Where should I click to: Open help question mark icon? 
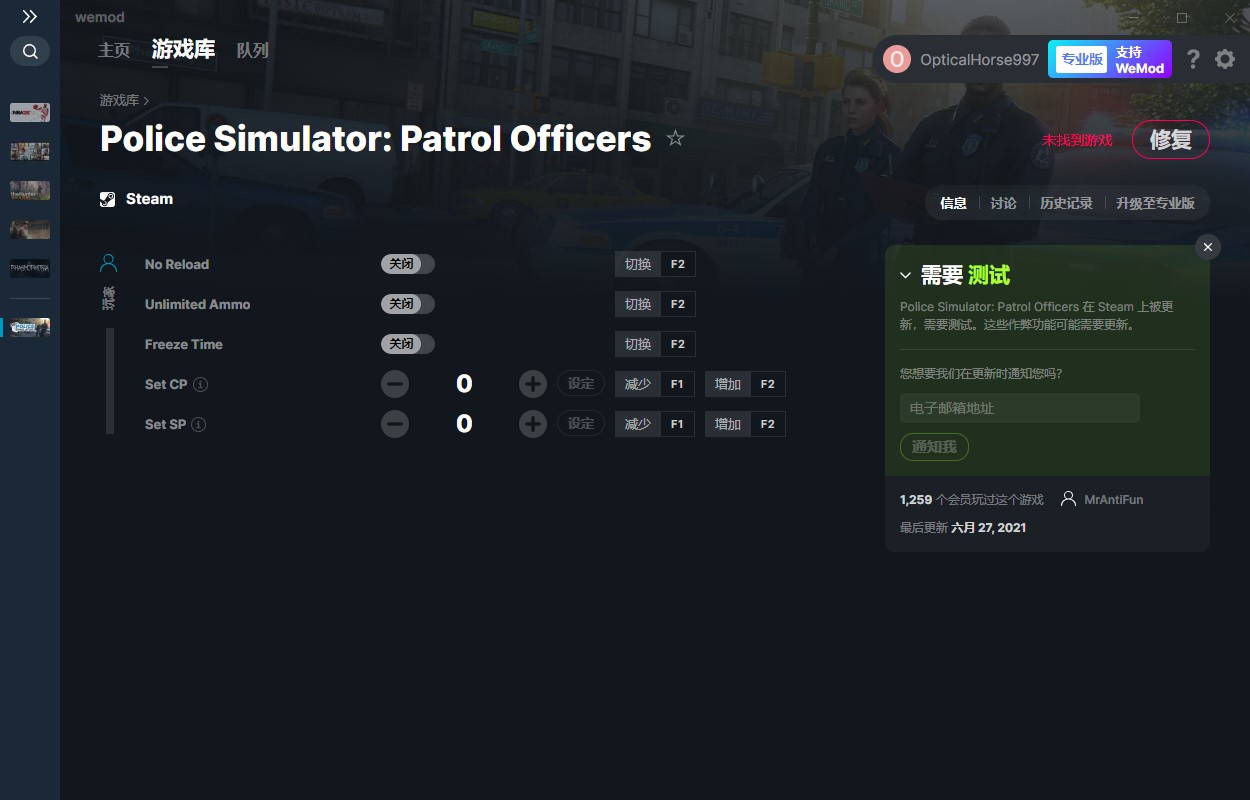(x=1193, y=59)
